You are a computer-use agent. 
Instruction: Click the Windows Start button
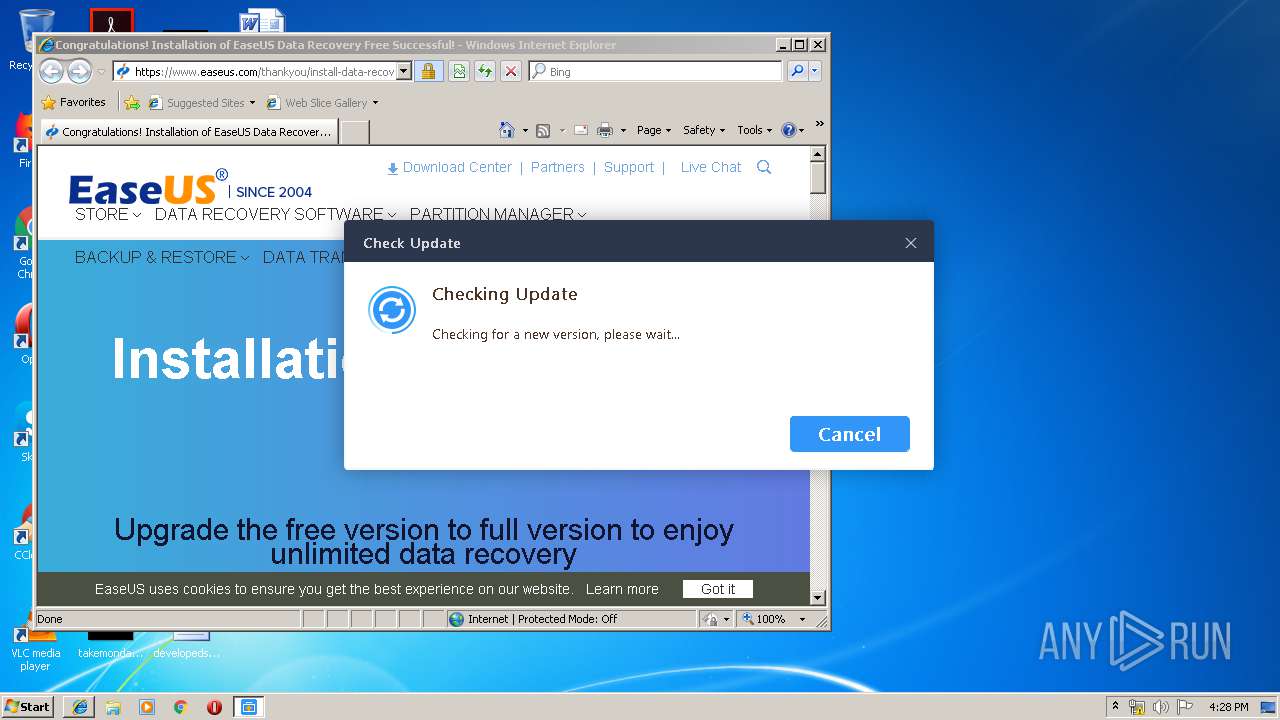tap(28, 706)
